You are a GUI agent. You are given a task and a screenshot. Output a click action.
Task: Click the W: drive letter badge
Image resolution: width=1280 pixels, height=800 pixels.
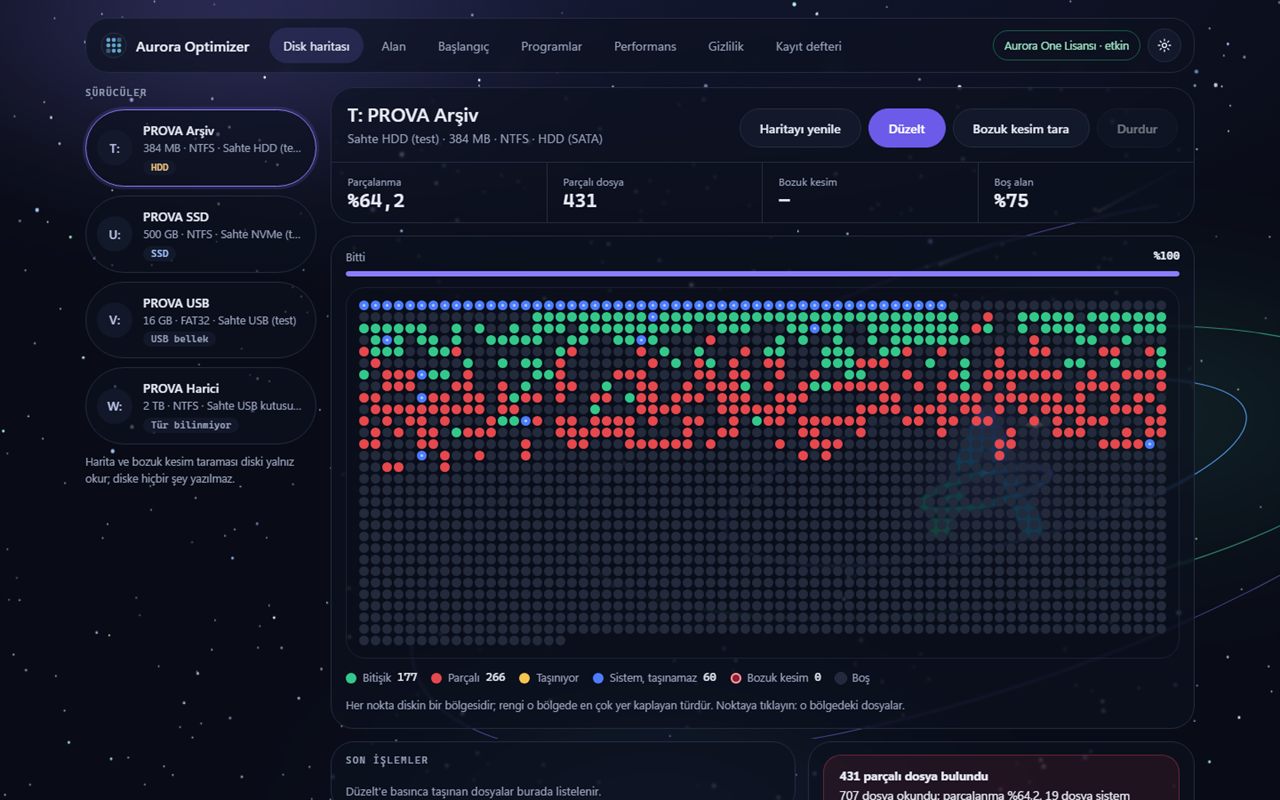[x=115, y=406]
